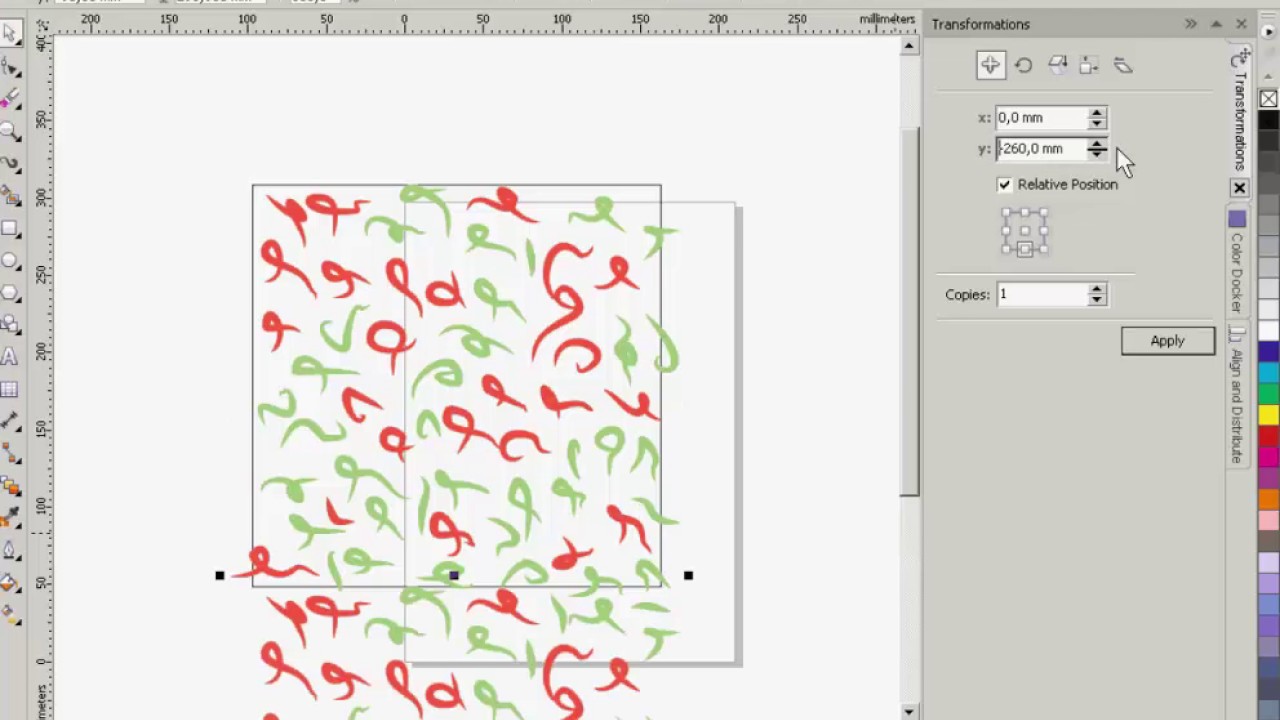This screenshot has width=1280, height=720.
Task: Select the Fill tool
Action: (10, 583)
